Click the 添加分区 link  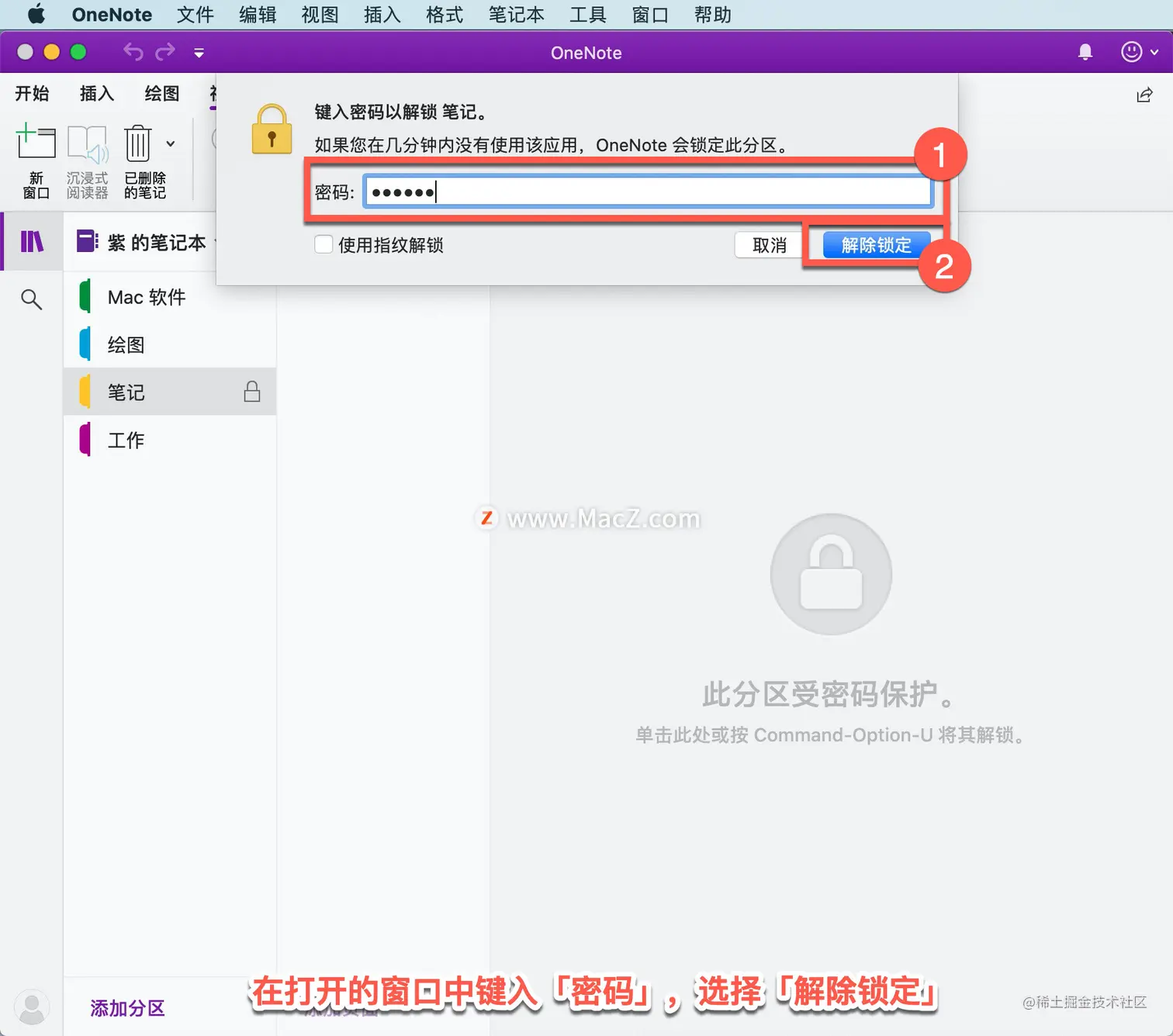(128, 1008)
